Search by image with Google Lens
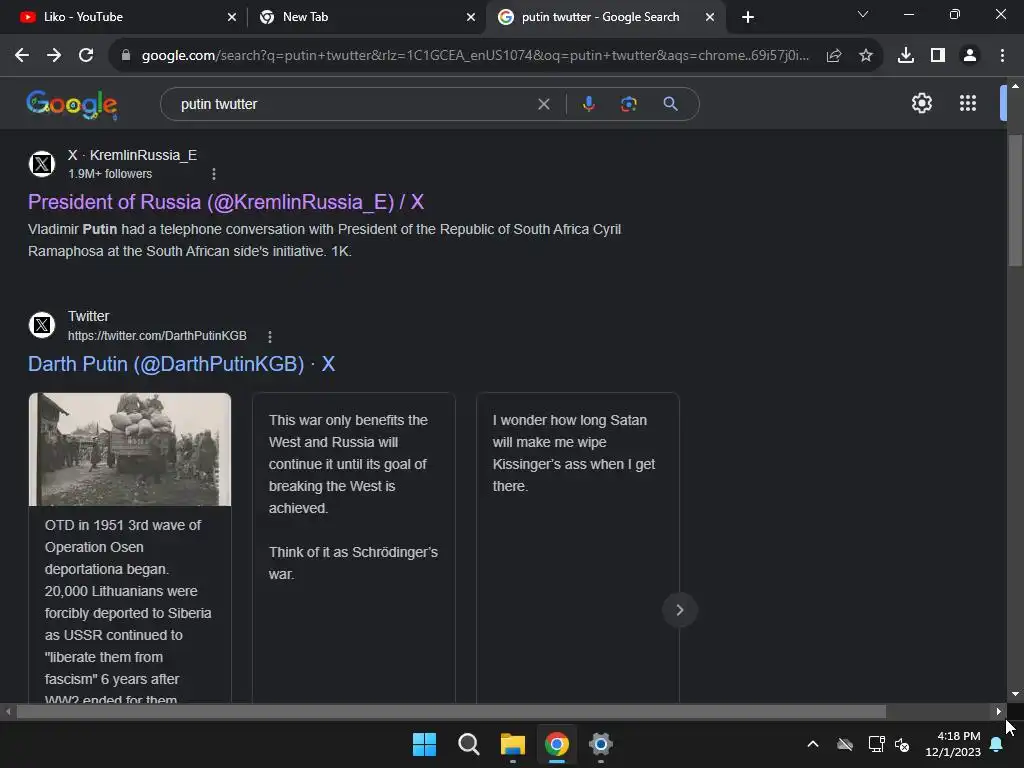Screen dimensions: 1024x768 pos(628,104)
